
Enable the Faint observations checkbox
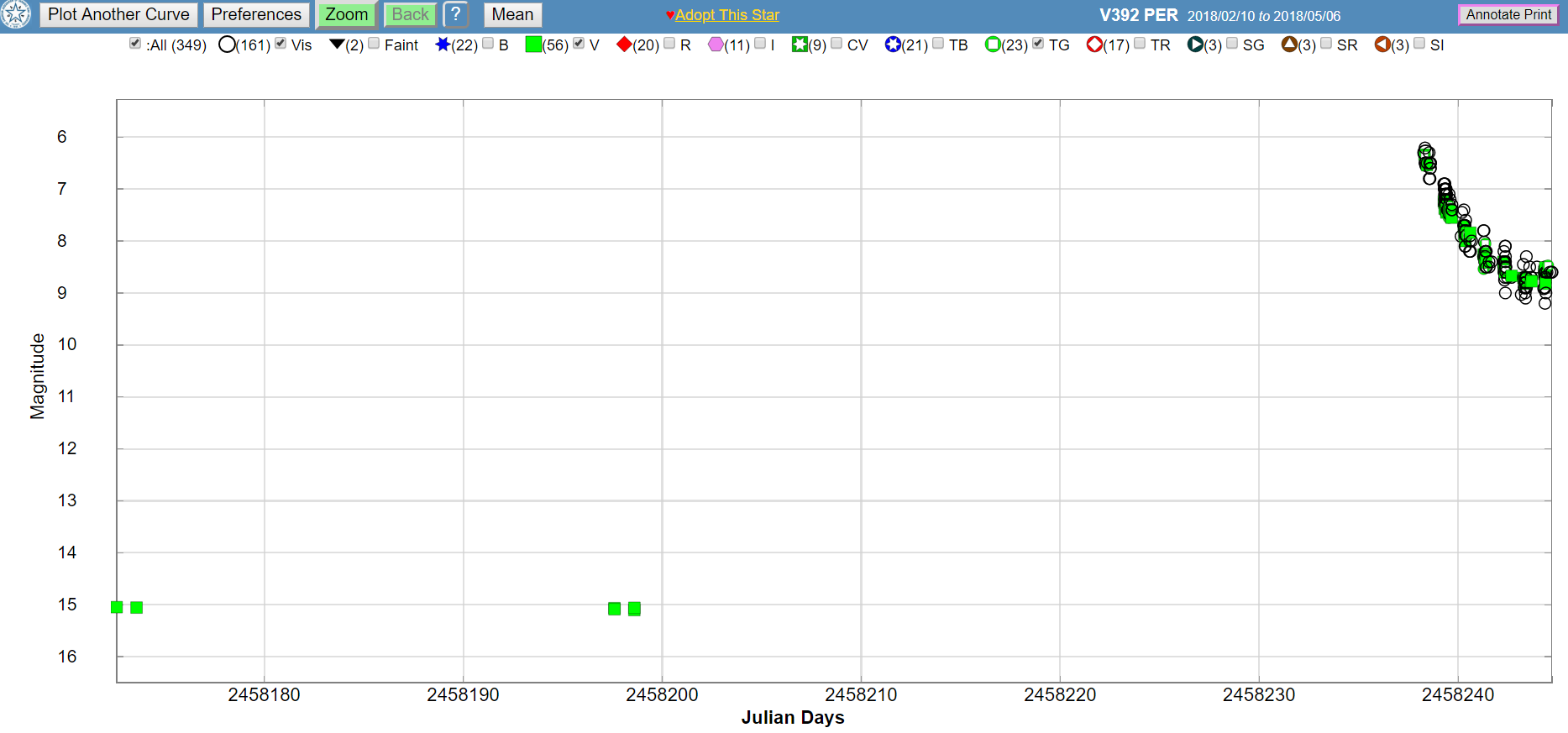(374, 43)
